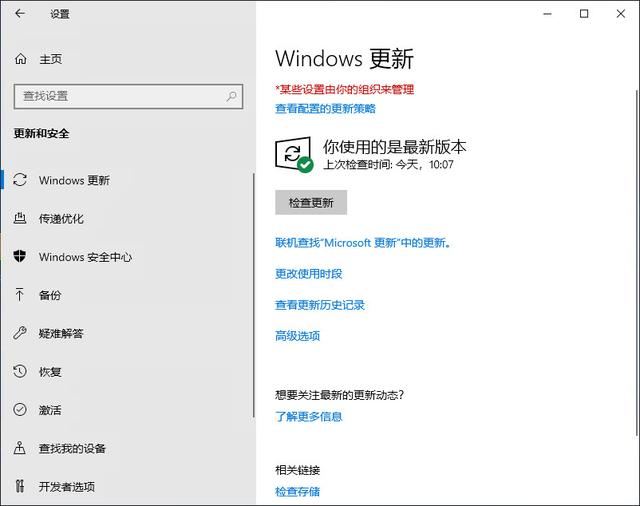Click the update status icon with green check
Screen dimensions: 640x506
coord(294,155)
